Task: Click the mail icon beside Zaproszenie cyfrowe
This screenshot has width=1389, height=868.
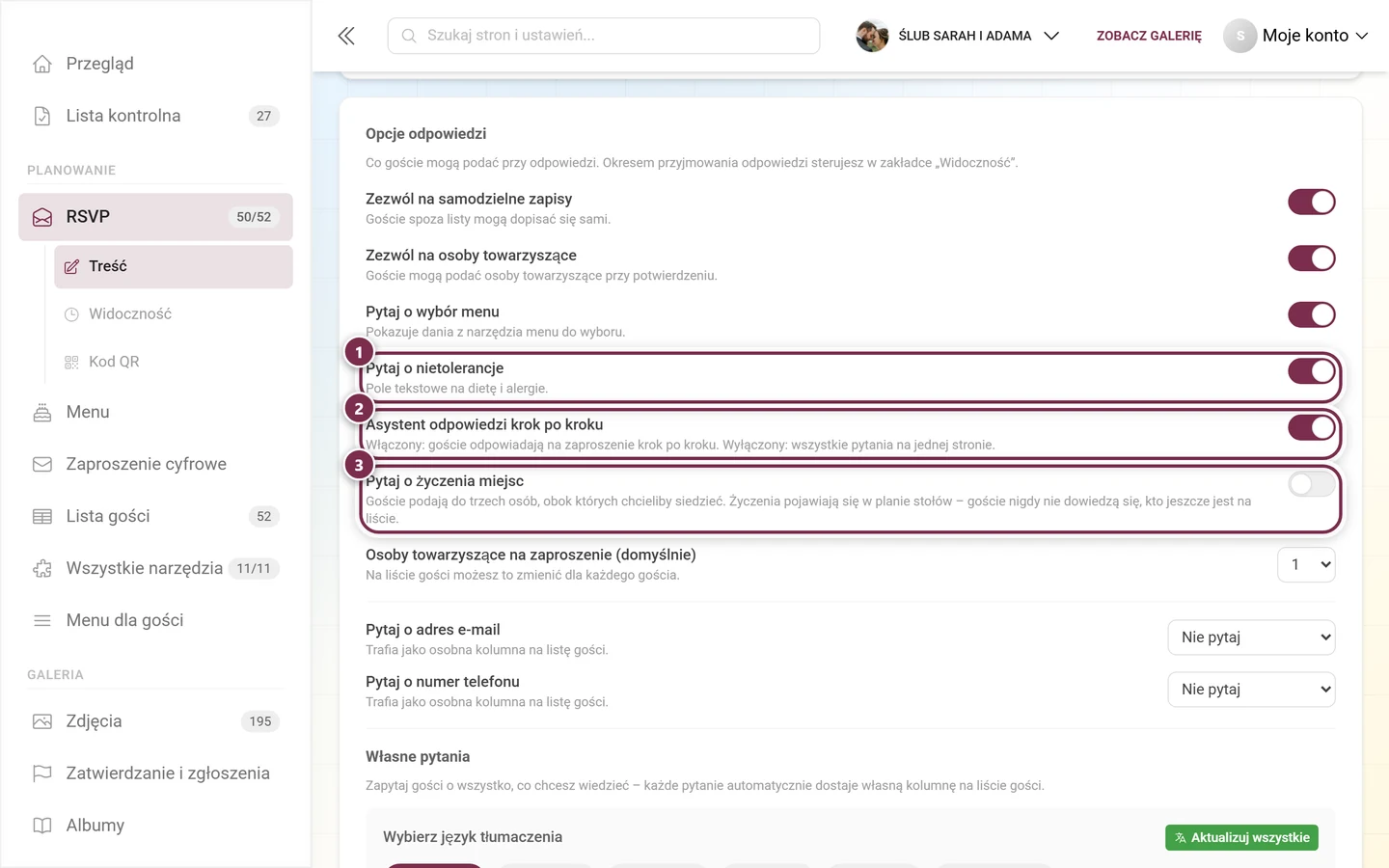Action: click(42, 464)
